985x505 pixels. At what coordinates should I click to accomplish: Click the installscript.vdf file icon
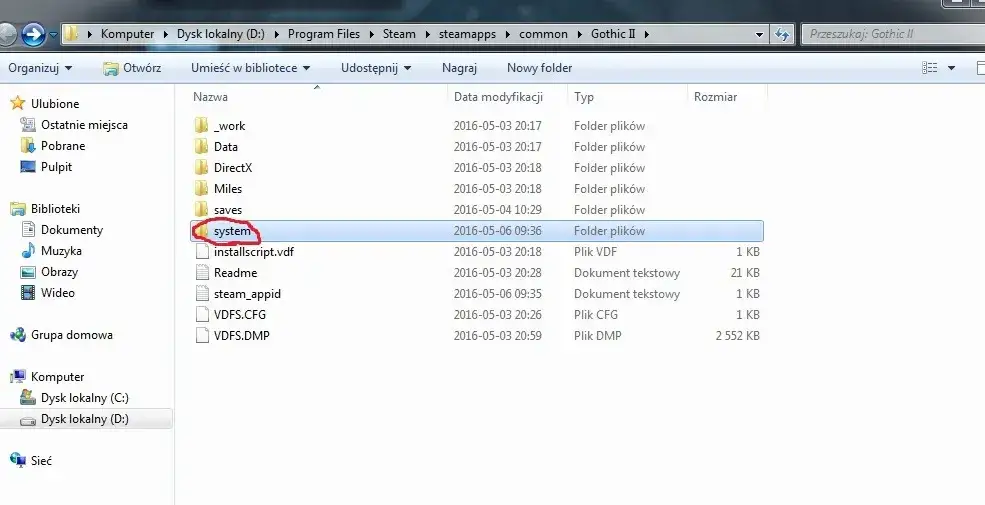pos(202,252)
